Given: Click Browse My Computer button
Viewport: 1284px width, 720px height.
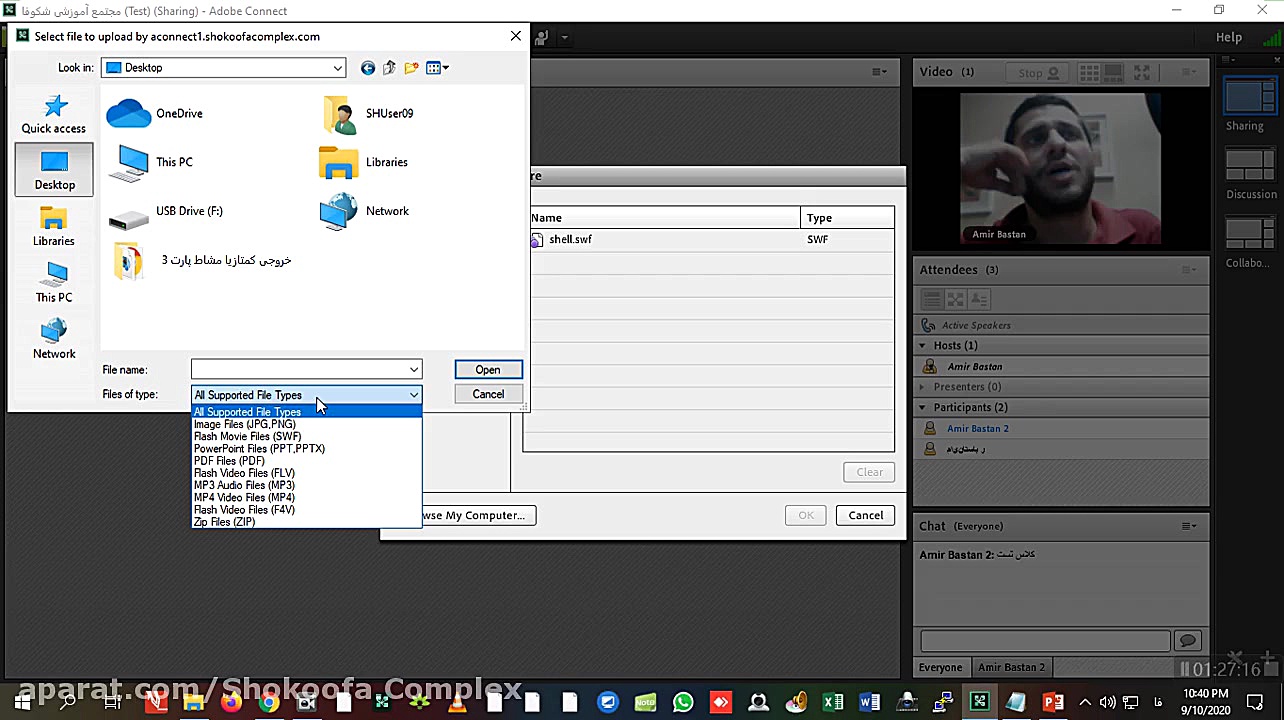Looking at the screenshot, I should [x=478, y=515].
